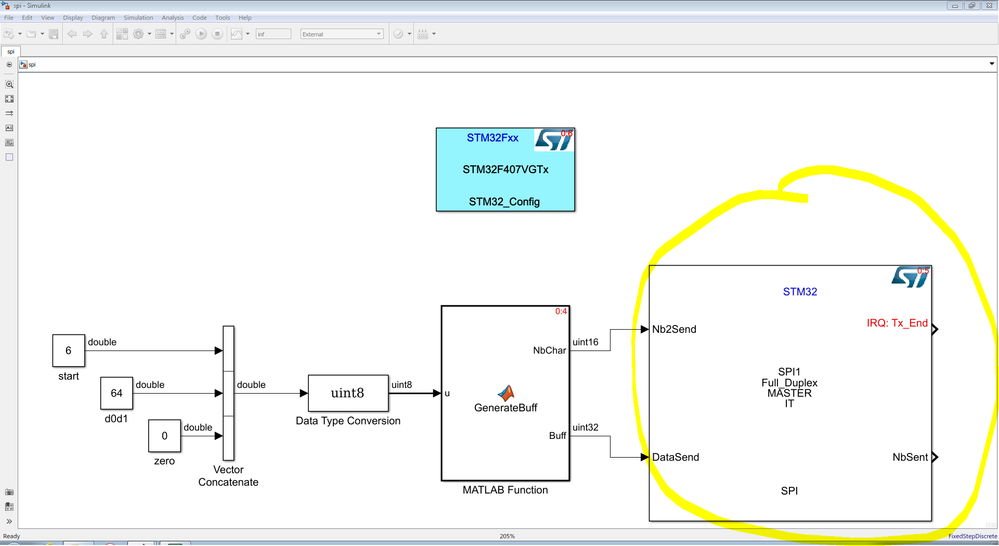Screen dimensions: 999x546
Task: Open the Model Explorer toolbar icon
Action: (161, 34)
